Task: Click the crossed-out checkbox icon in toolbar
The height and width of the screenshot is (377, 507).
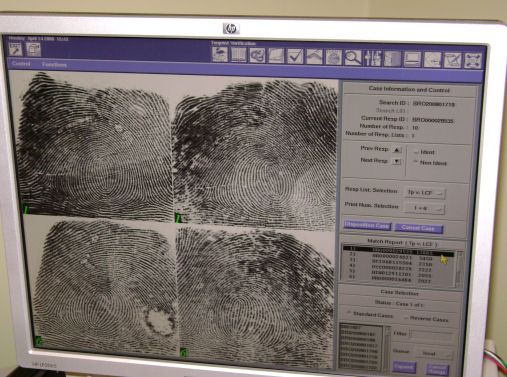Action: 453,60
